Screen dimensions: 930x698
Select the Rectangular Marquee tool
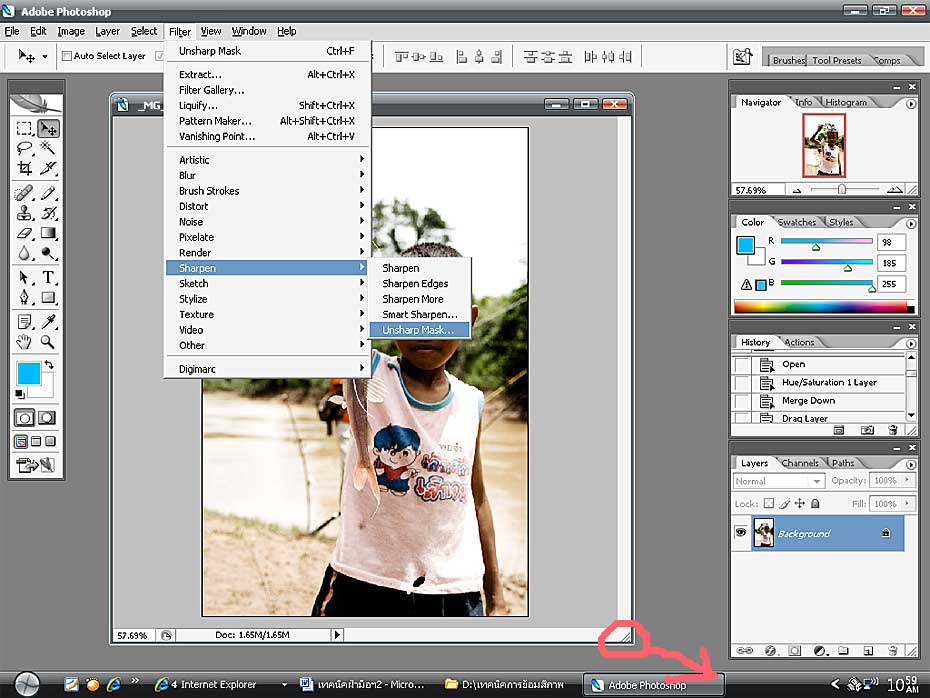click(24, 128)
